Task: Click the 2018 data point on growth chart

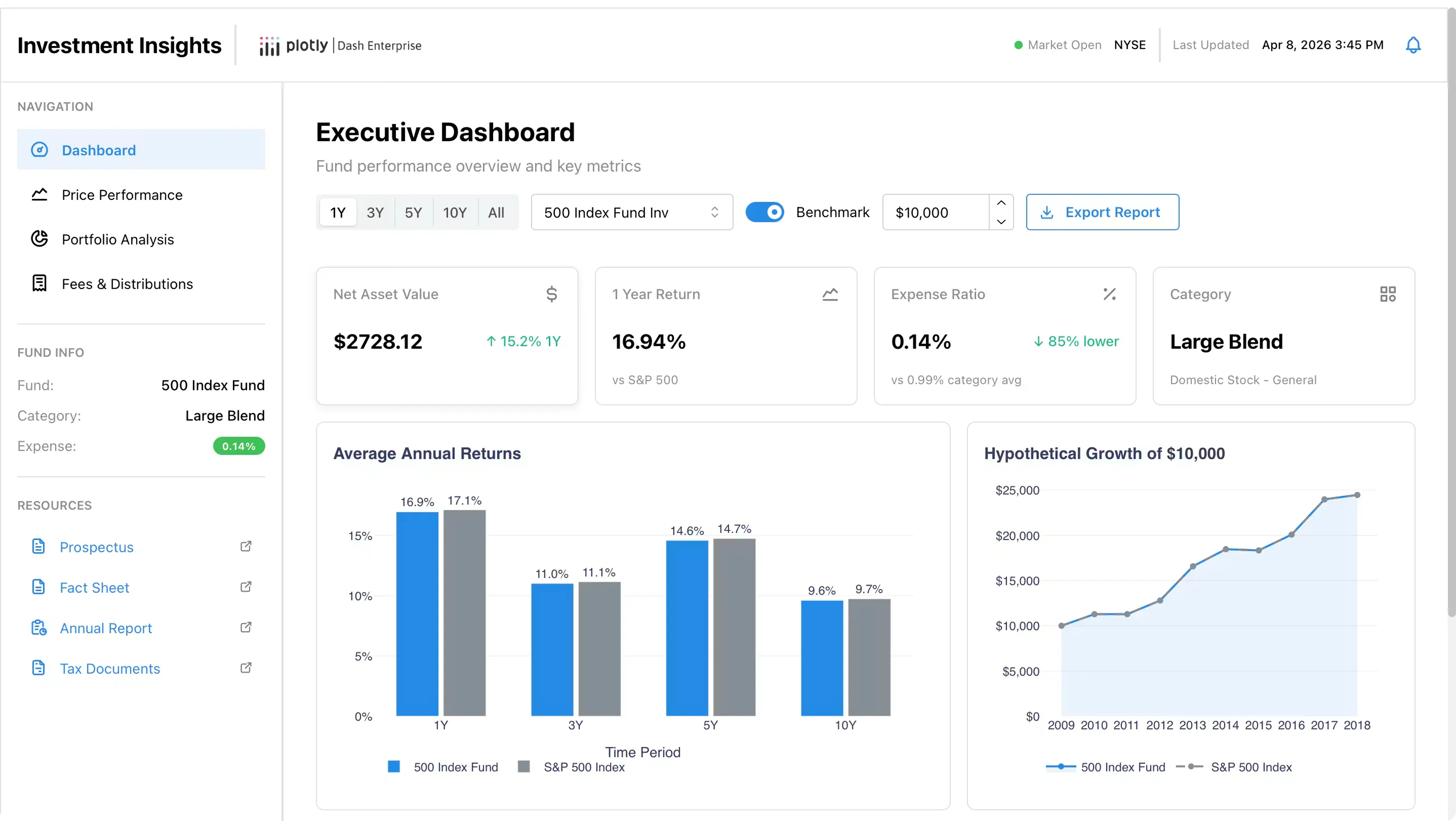Action: click(1357, 495)
